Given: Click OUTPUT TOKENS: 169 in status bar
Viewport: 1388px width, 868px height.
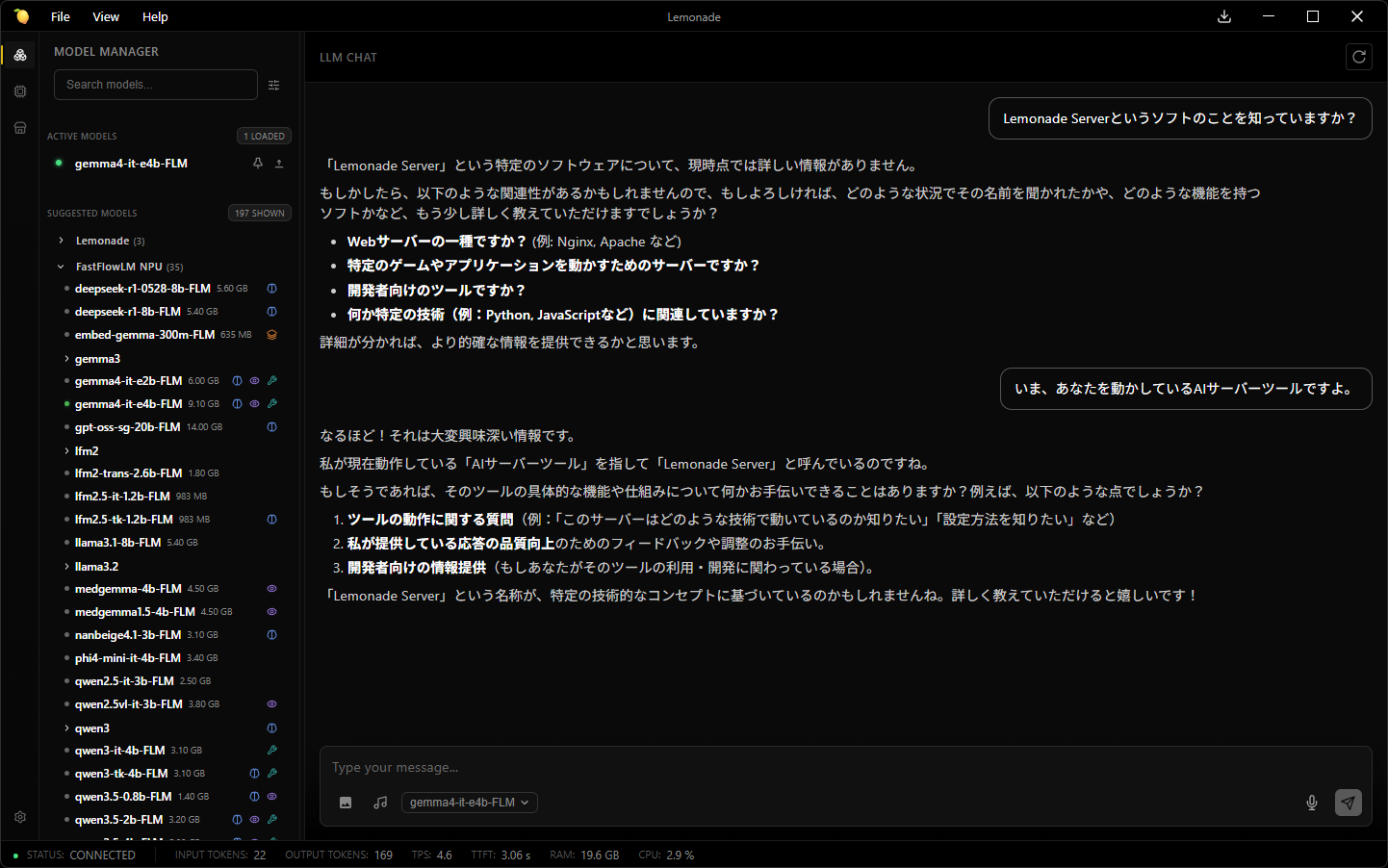Looking at the screenshot, I should click(339, 855).
